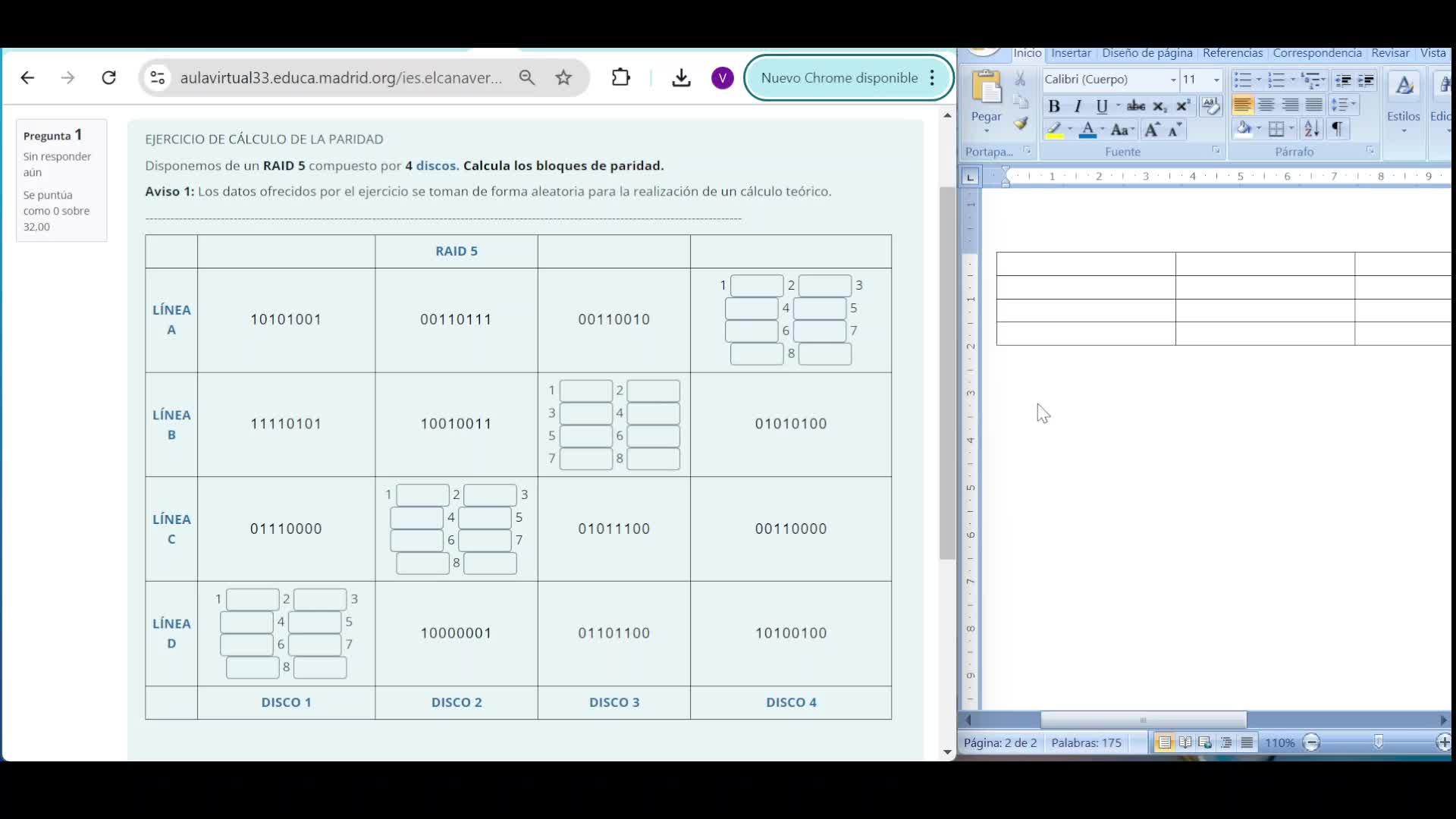The image size is (1456, 819).
Task: Switch to draft view in status bar
Action: (1247, 743)
